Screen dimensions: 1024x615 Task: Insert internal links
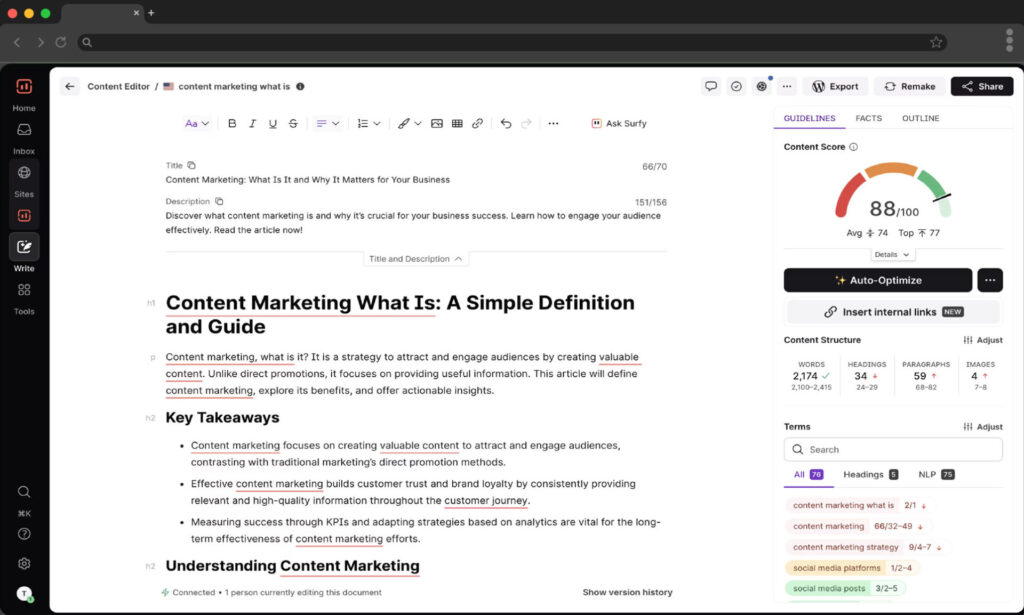click(x=893, y=312)
